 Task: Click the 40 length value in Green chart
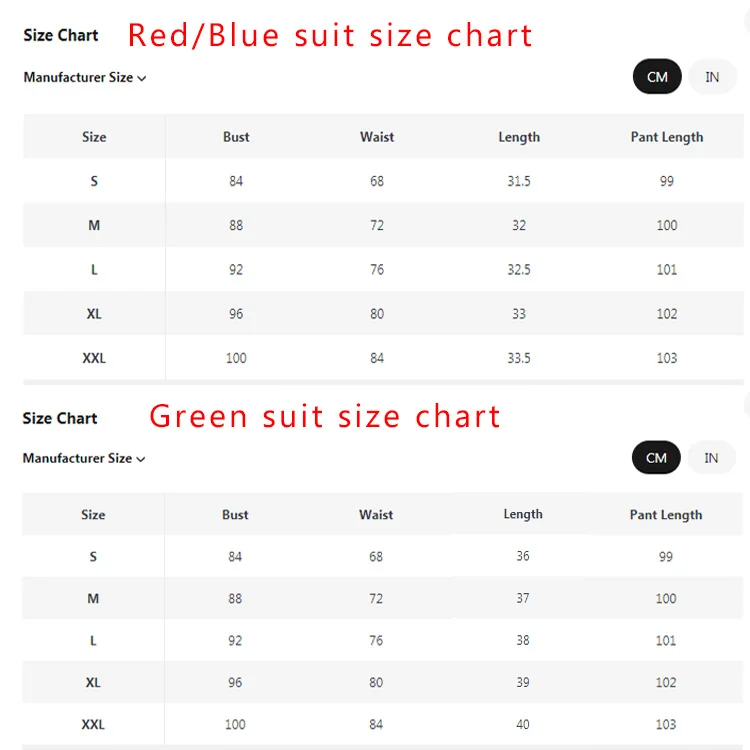(x=523, y=724)
